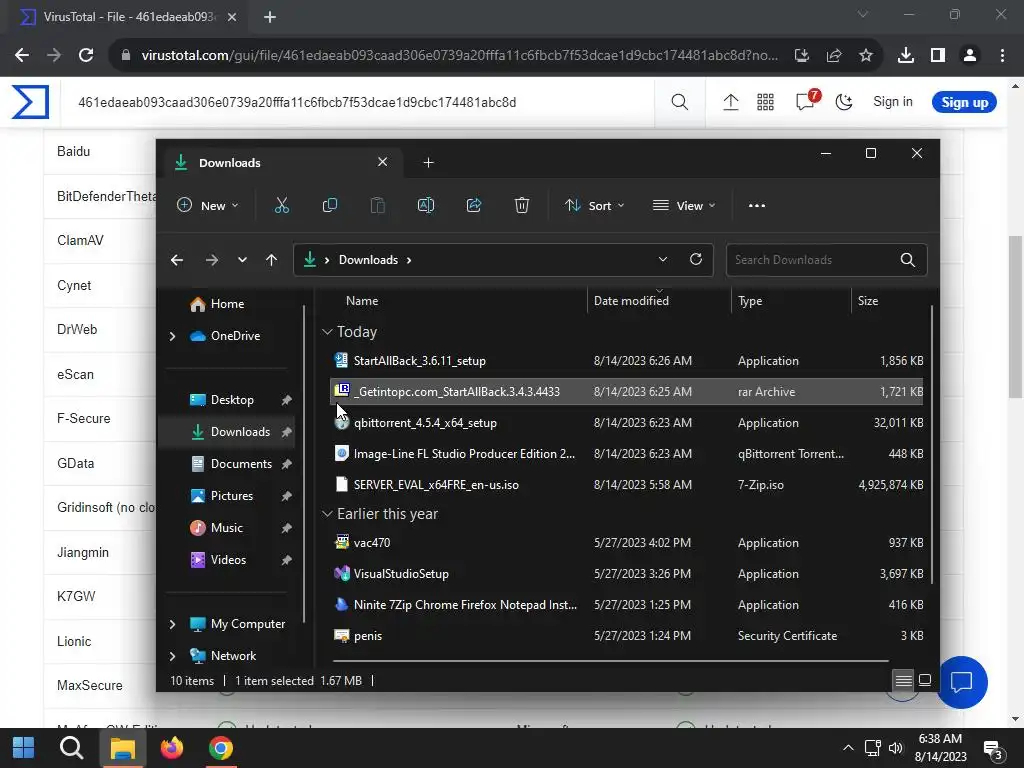The height and width of the screenshot is (768, 1024).
Task: Click the search magnifier in Search Downloads box
Action: pyautogui.click(x=908, y=260)
